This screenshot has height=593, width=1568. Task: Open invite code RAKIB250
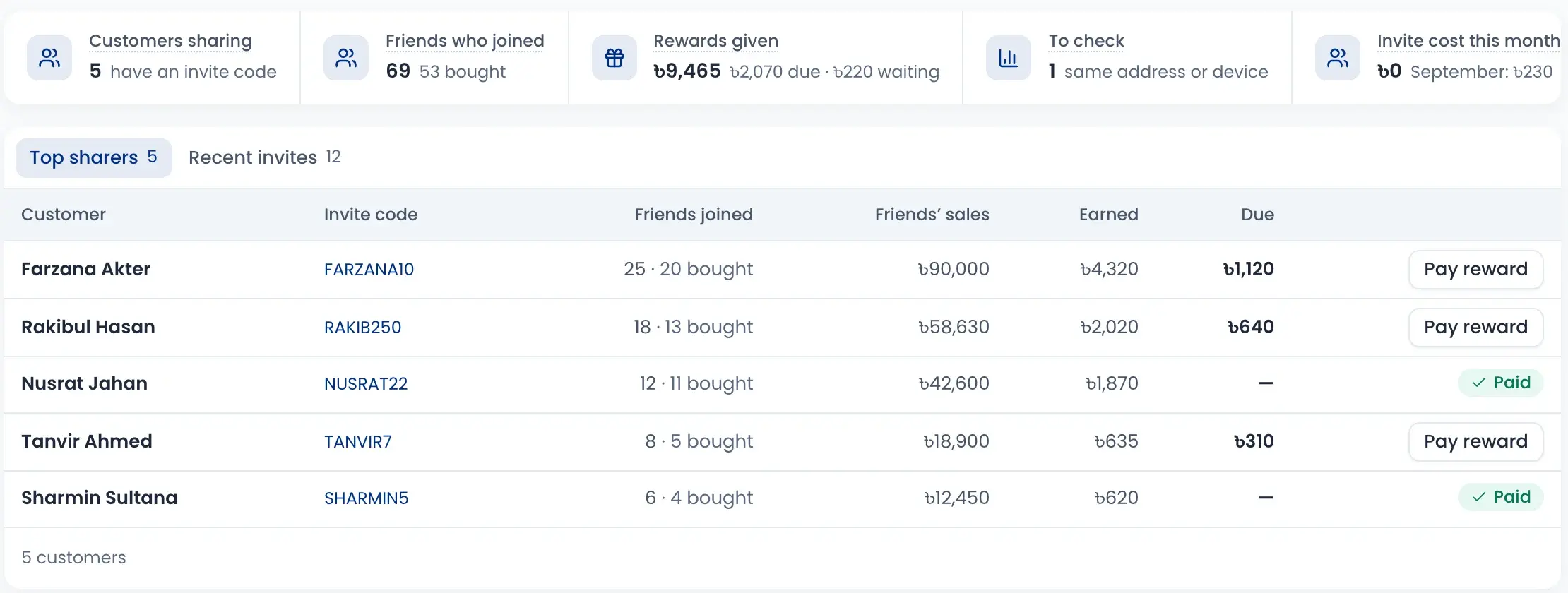362,328
